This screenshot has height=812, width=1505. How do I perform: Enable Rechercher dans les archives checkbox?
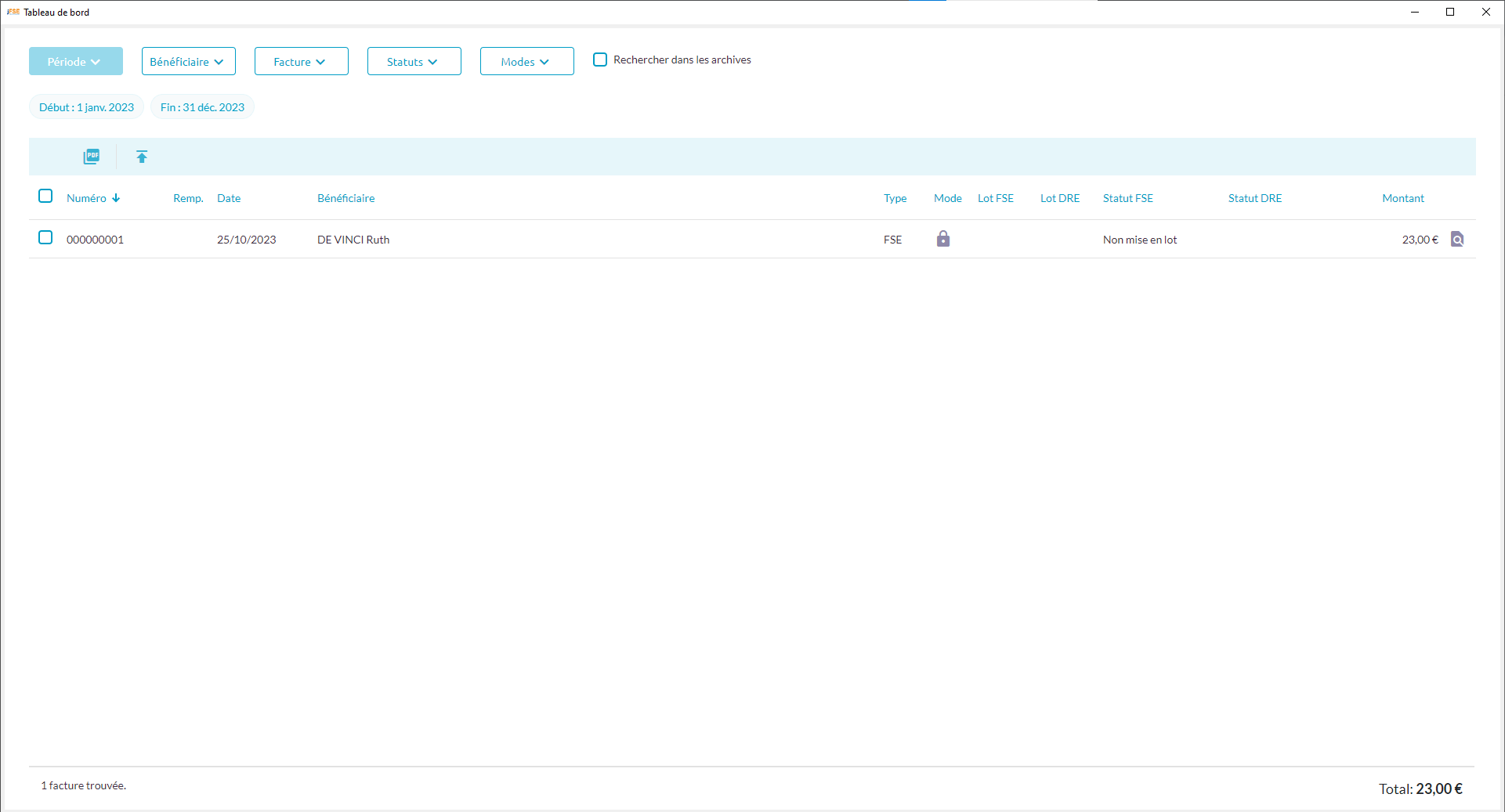click(x=600, y=60)
